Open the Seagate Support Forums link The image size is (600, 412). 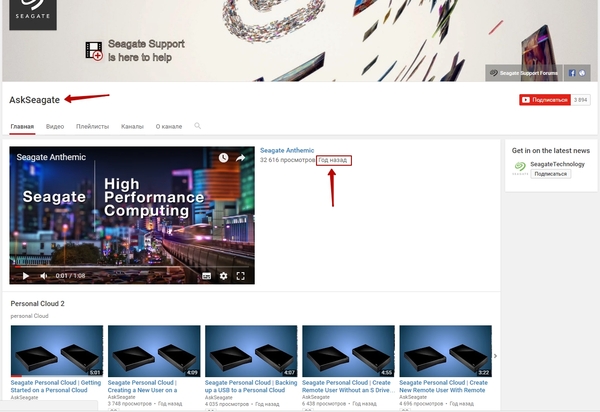[524, 73]
